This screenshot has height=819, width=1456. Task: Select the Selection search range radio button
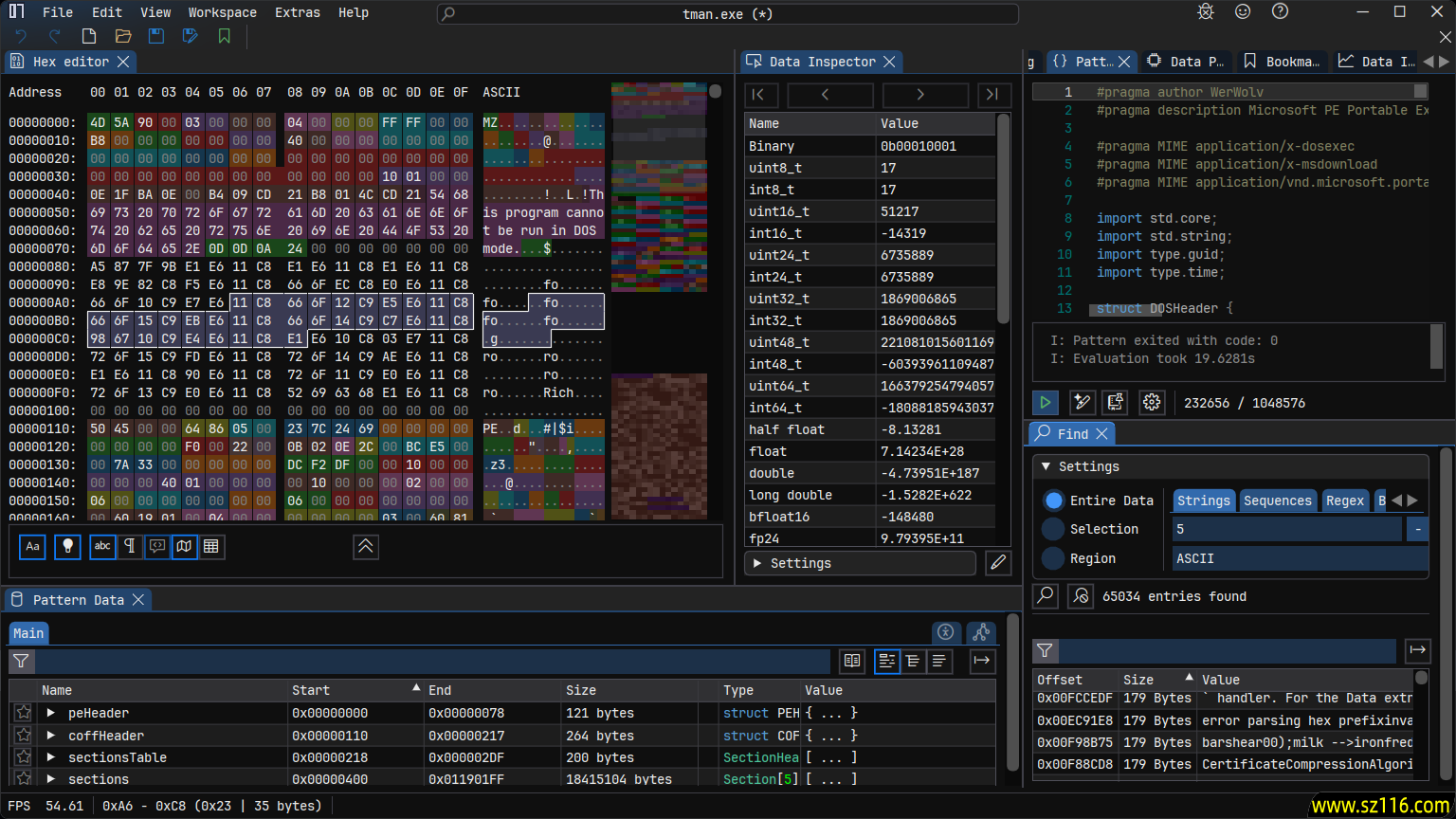point(1053,529)
